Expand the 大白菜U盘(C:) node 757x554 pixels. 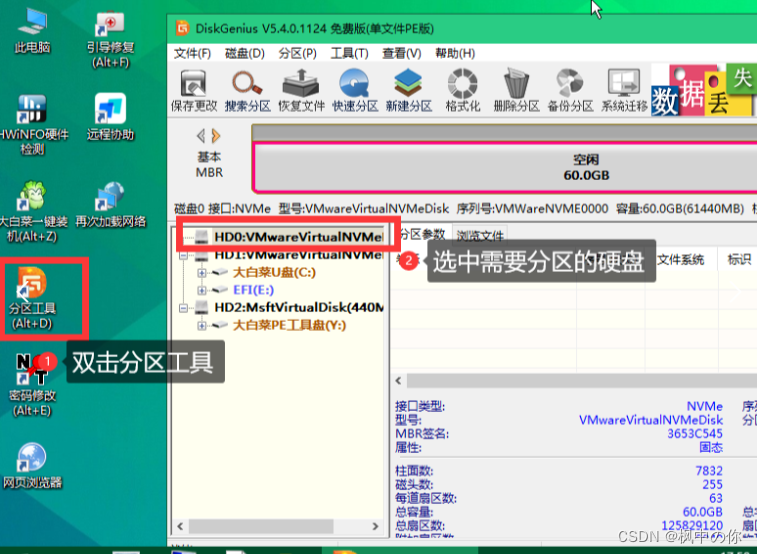[x=201, y=273]
